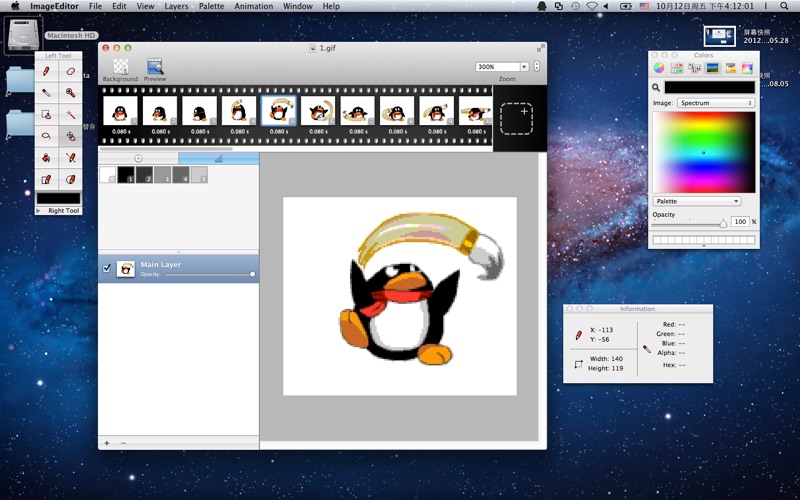
Task: Toggle fullscreen arrows in 1.gif window
Action: click(540, 48)
